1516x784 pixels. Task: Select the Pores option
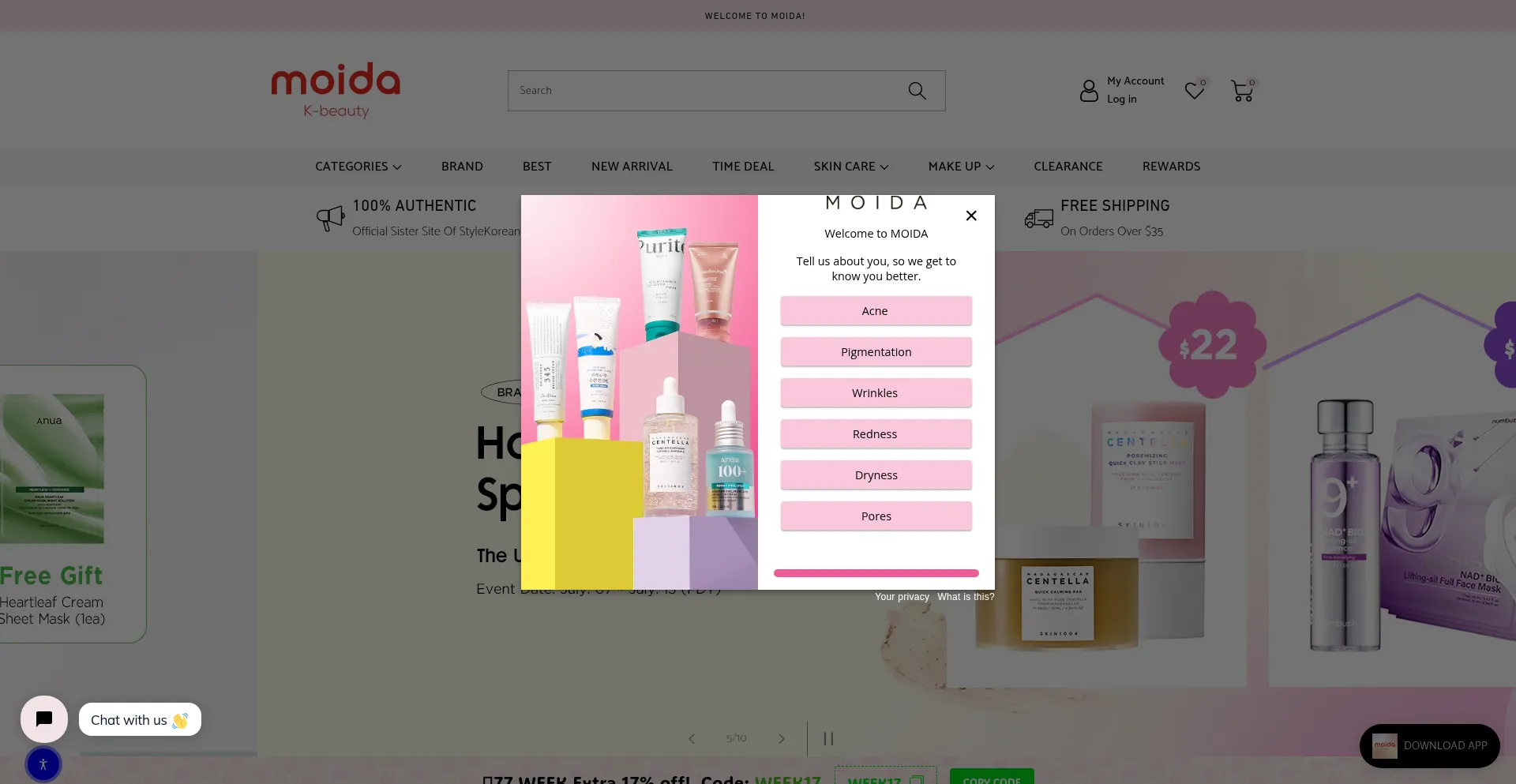pos(876,516)
